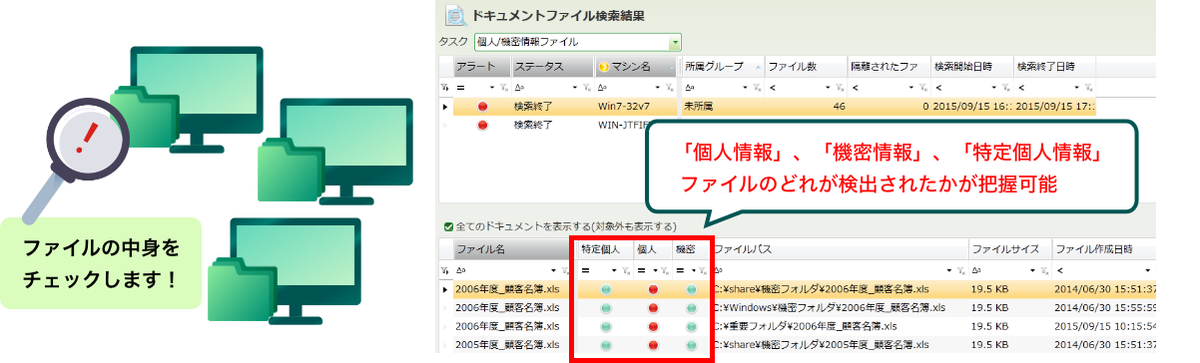Open アラート filter operator dropdown

coord(492,87)
